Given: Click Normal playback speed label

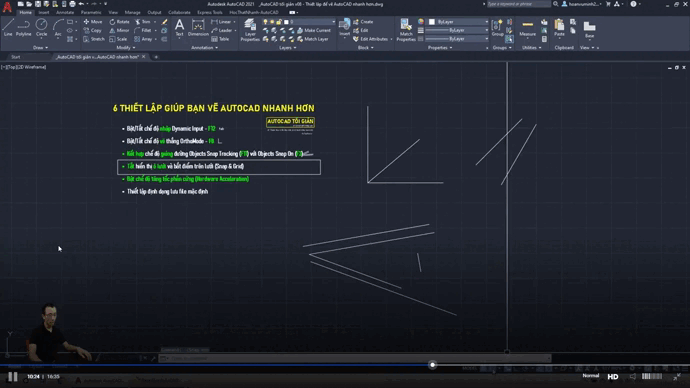Looking at the screenshot, I should [591, 376].
